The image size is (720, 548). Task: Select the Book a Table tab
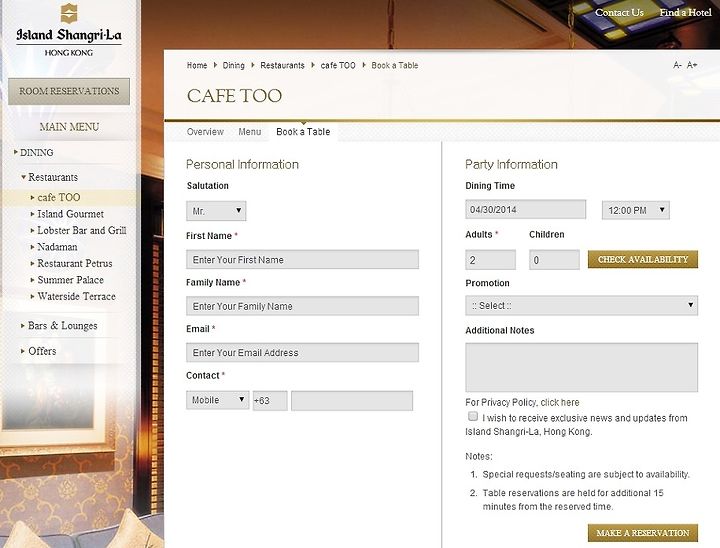point(303,132)
